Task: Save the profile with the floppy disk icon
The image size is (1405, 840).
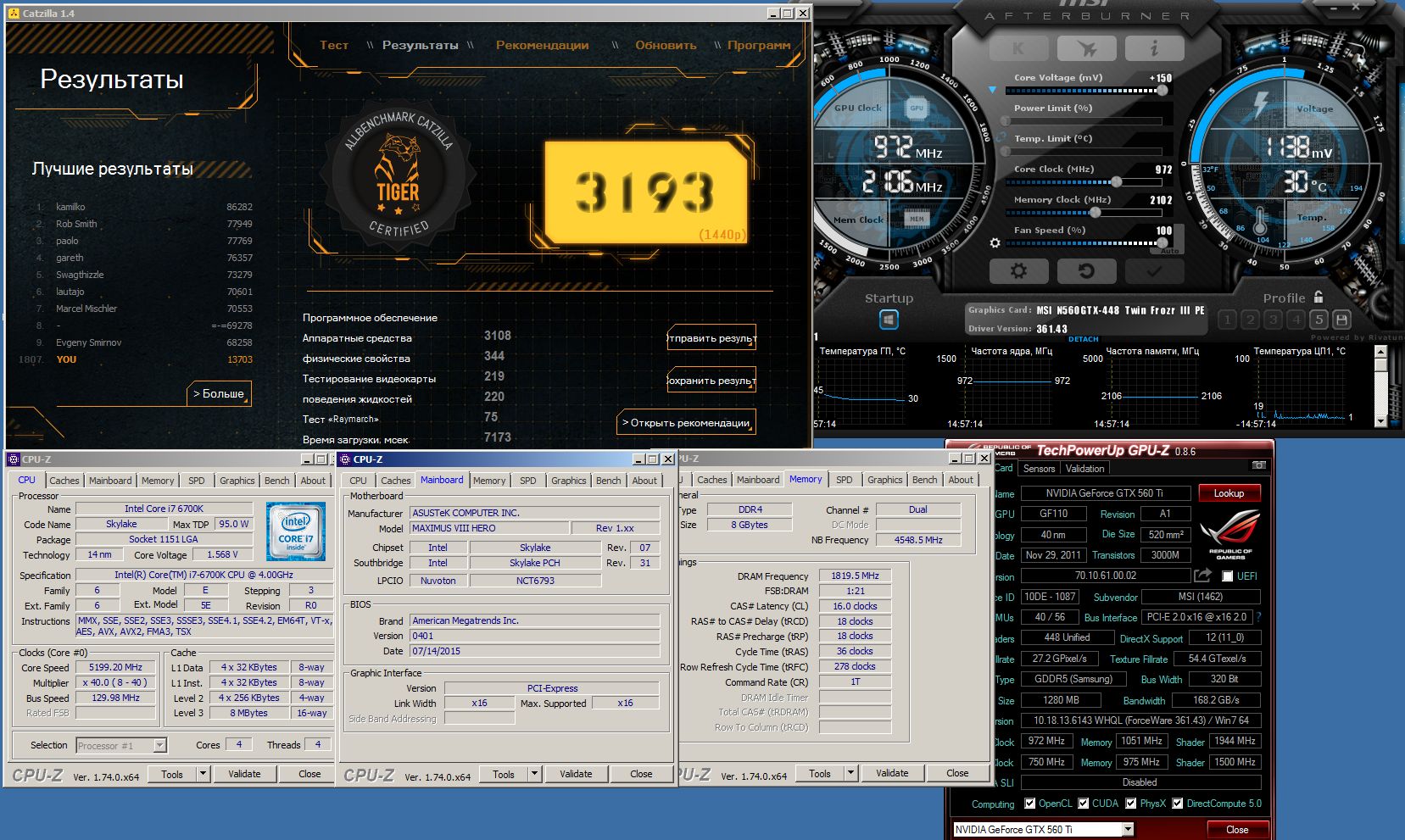Action: click(1341, 320)
